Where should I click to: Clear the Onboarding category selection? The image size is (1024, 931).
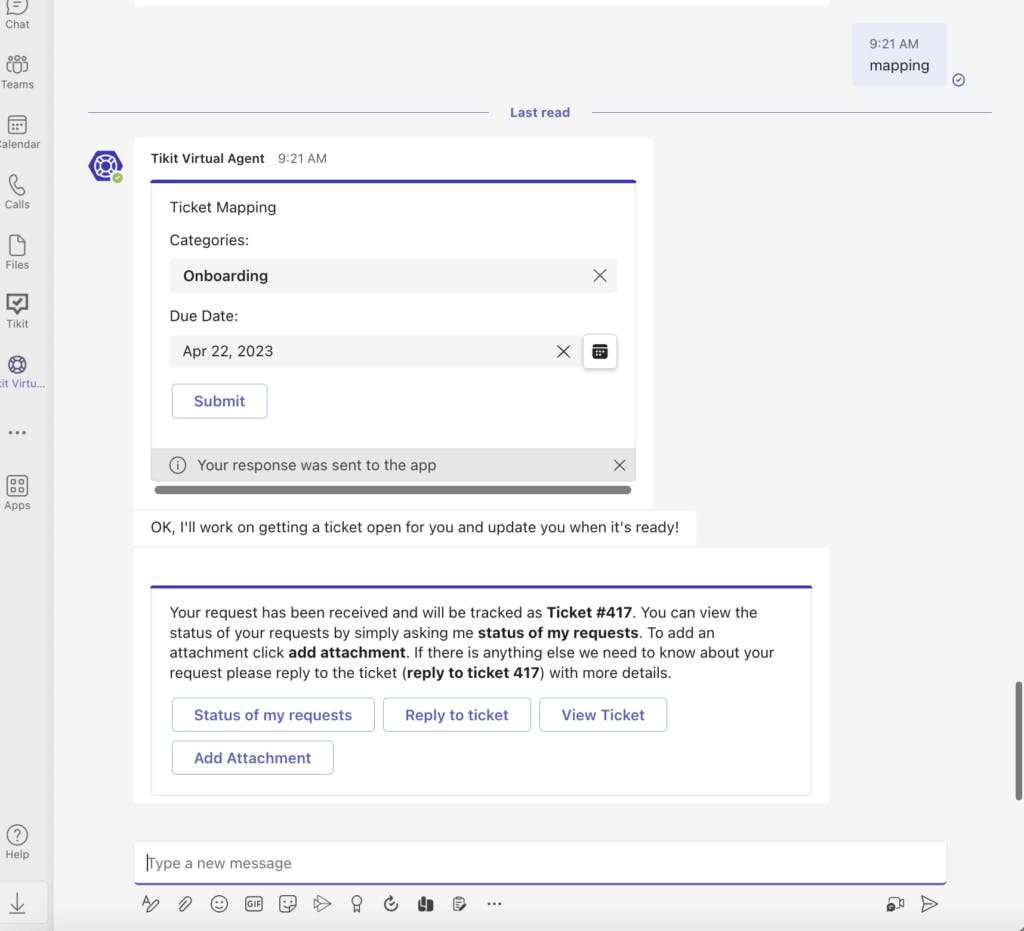tap(600, 276)
